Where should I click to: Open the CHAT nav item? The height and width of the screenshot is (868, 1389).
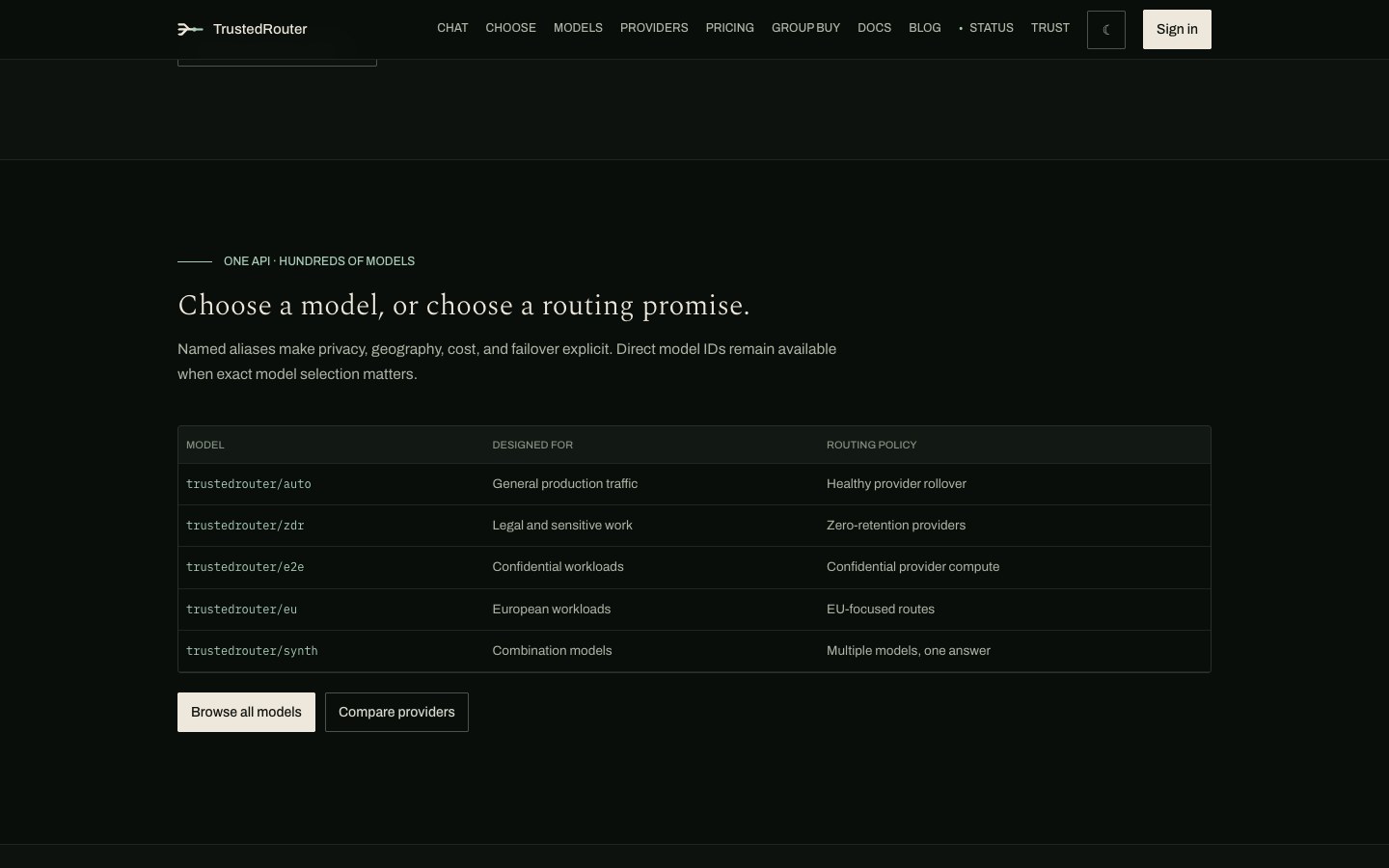[452, 28]
